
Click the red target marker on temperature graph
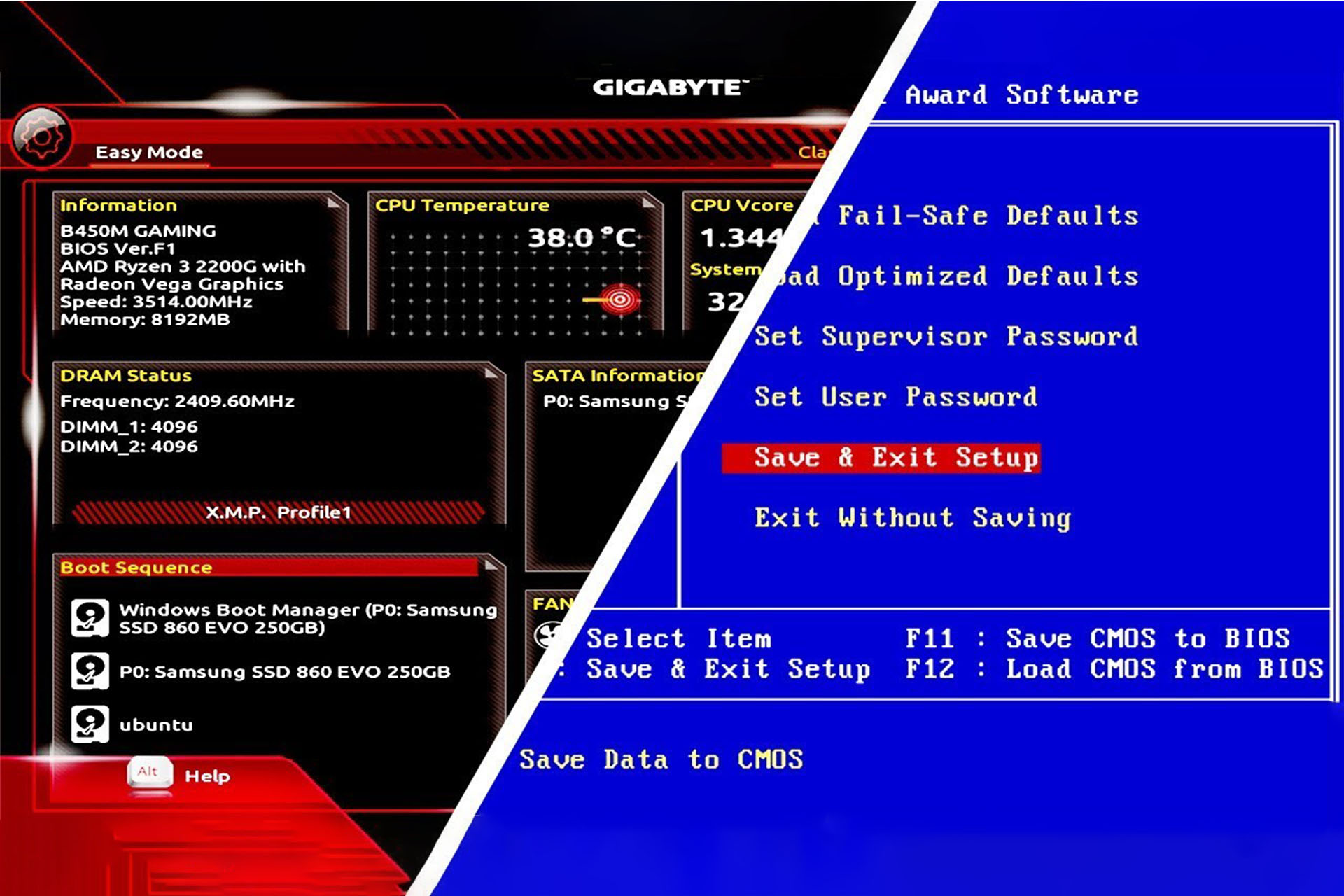click(x=619, y=300)
